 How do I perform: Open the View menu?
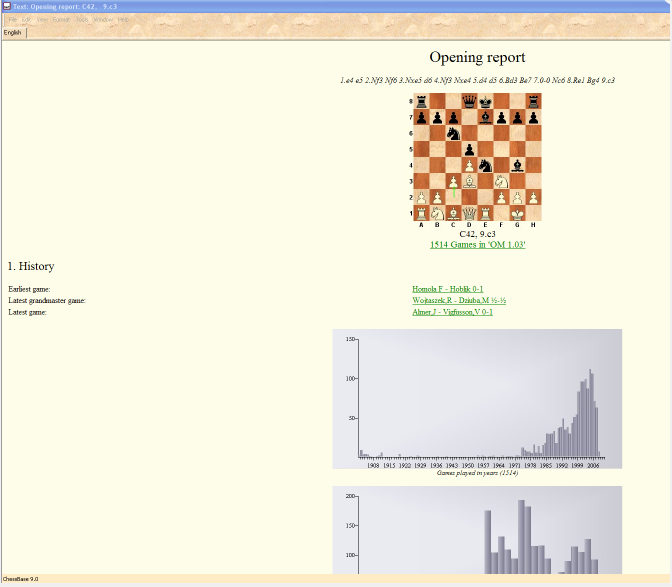click(x=42, y=20)
